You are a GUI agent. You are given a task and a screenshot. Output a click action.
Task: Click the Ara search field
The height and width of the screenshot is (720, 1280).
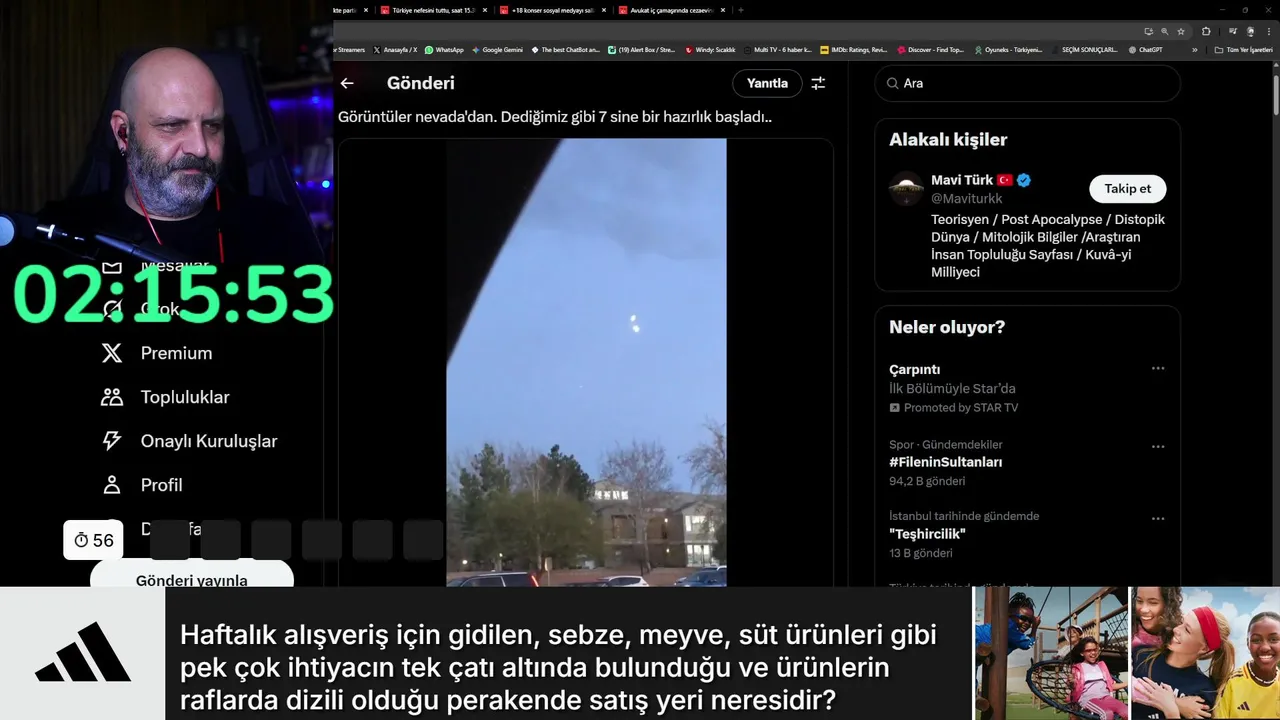1027,83
